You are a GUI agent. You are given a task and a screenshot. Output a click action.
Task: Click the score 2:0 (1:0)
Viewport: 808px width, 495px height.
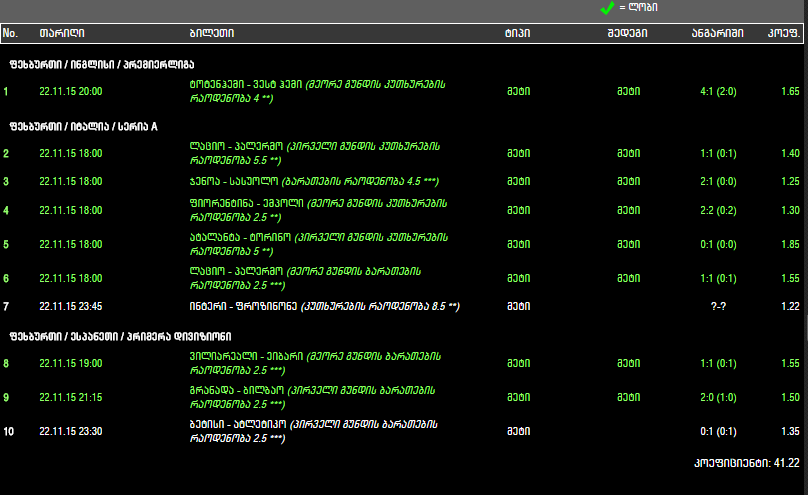coord(718,398)
